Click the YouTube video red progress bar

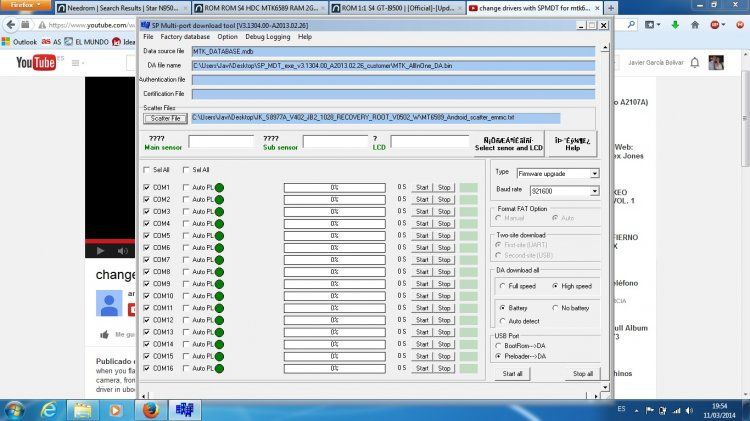110,241
